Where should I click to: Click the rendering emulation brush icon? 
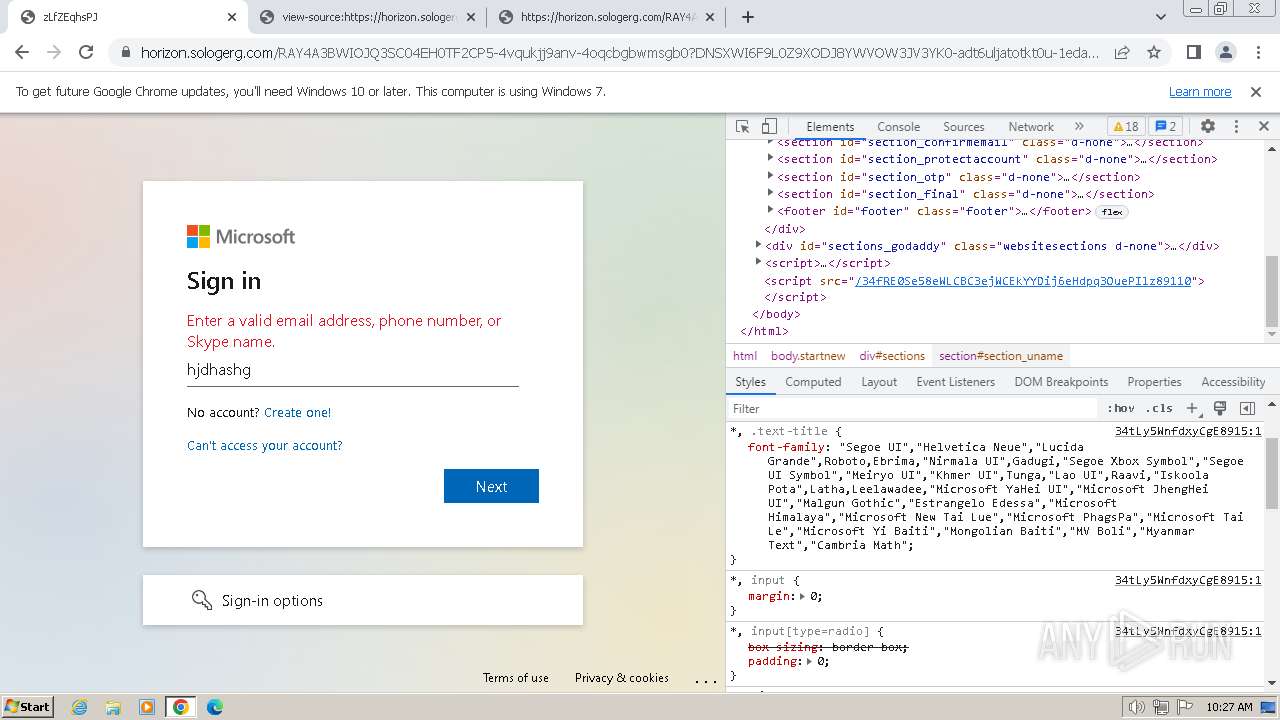tap(1220, 408)
